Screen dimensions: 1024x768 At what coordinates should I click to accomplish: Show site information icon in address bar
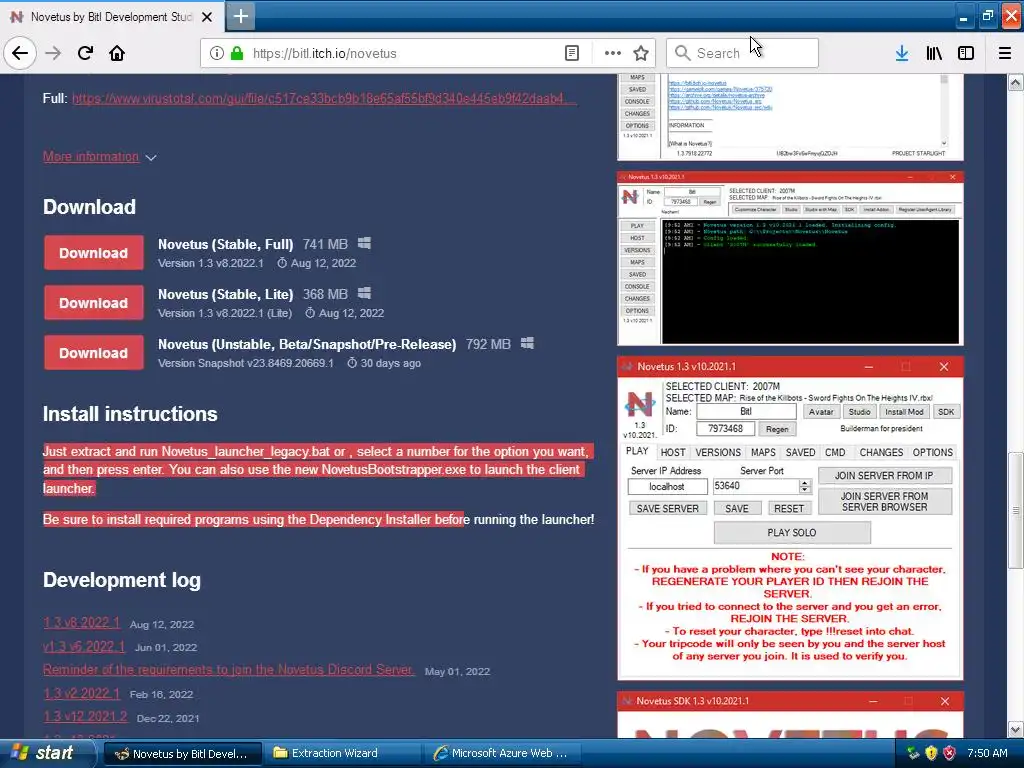point(217,54)
